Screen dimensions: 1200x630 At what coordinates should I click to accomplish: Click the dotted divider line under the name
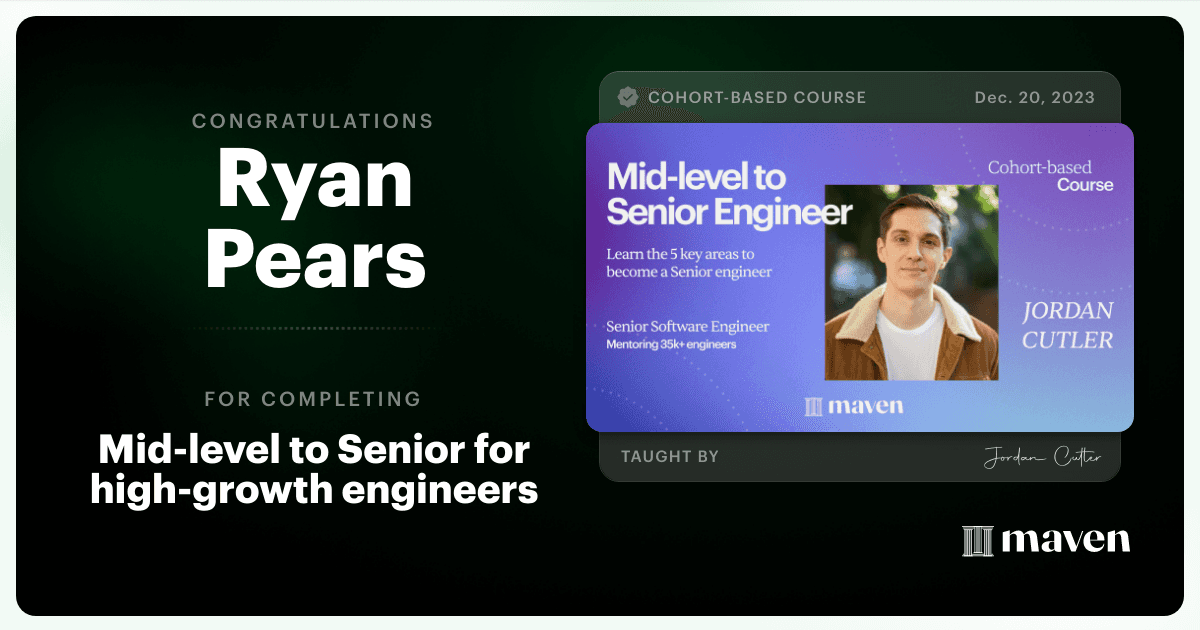click(x=313, y=328)
